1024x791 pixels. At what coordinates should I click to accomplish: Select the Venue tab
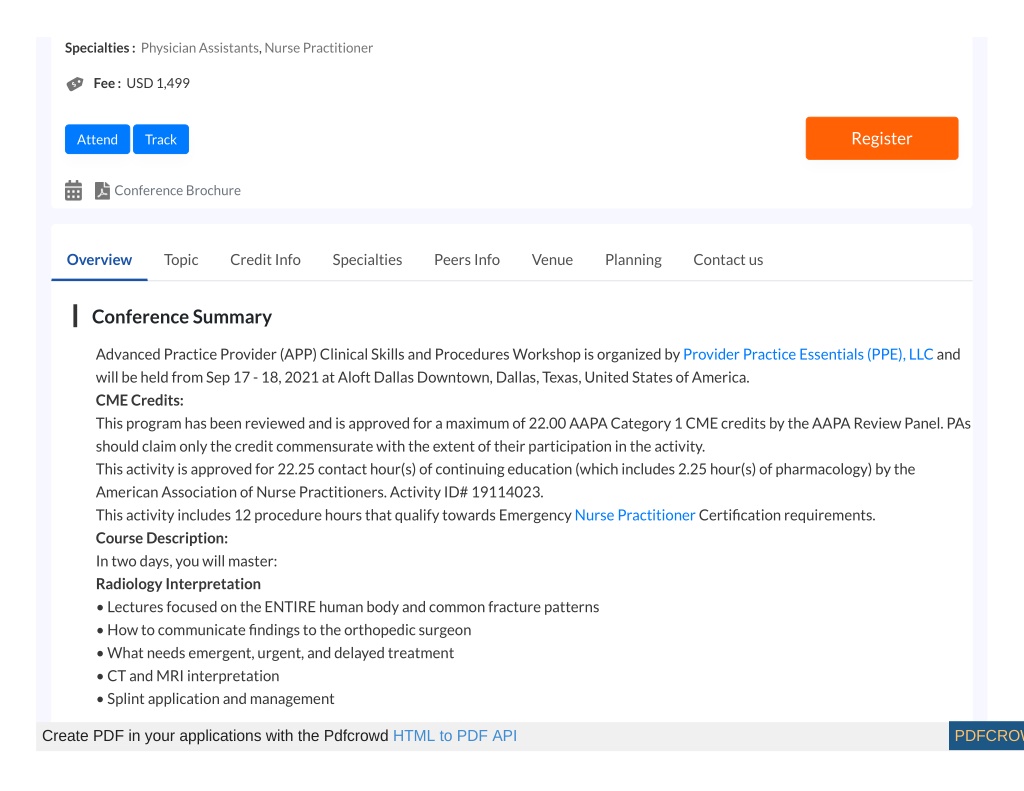click(x=552, y=259)
